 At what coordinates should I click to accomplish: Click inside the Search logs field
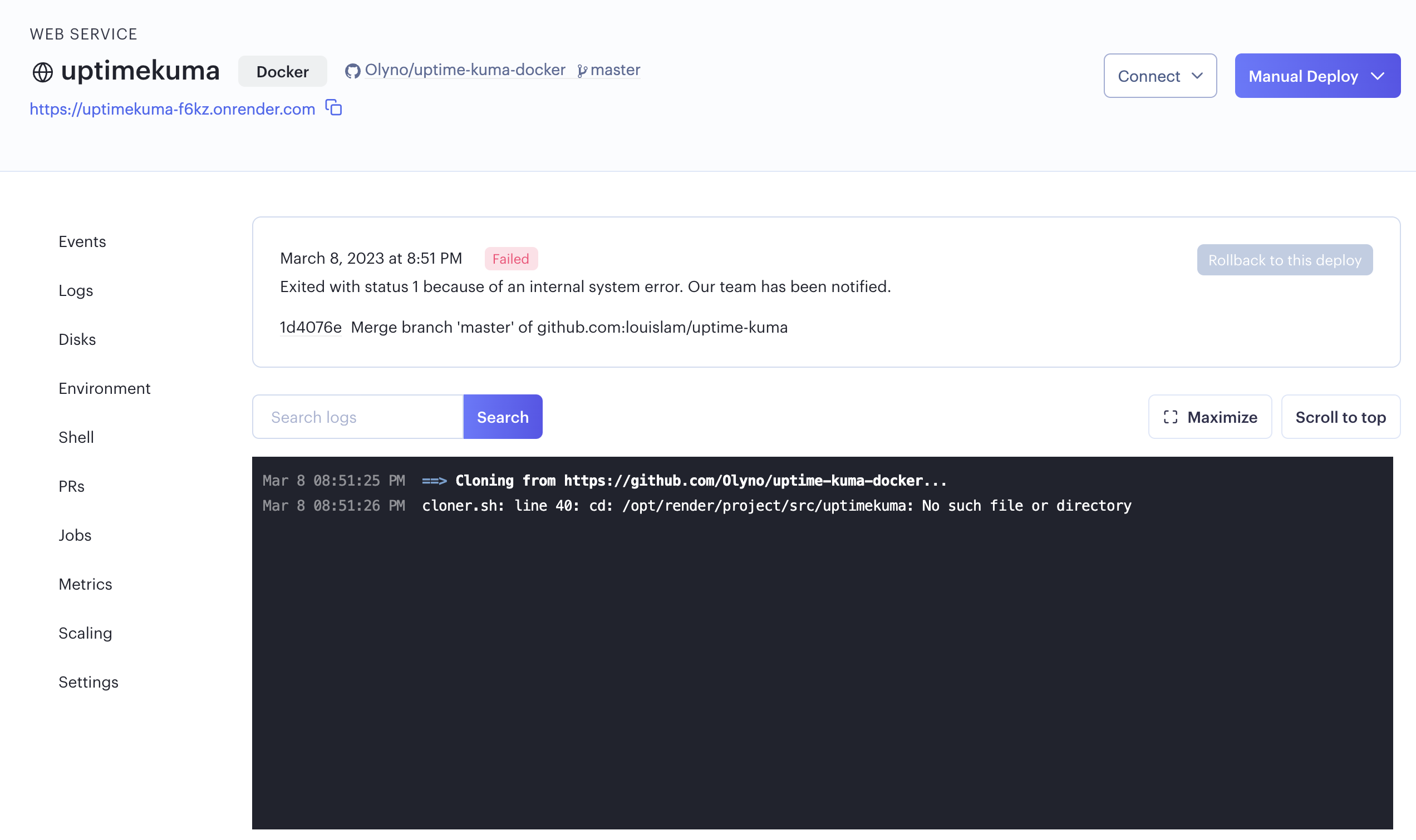(357, 417)
